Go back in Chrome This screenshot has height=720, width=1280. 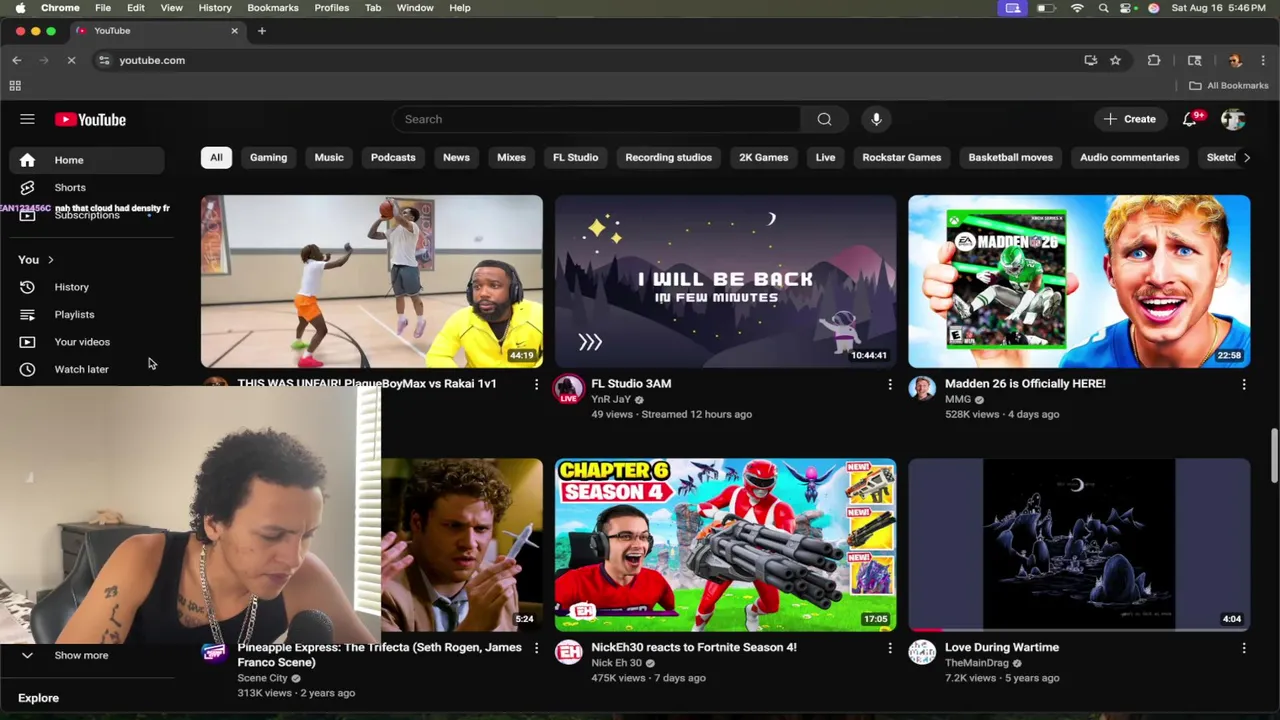[x=17, y=60]
